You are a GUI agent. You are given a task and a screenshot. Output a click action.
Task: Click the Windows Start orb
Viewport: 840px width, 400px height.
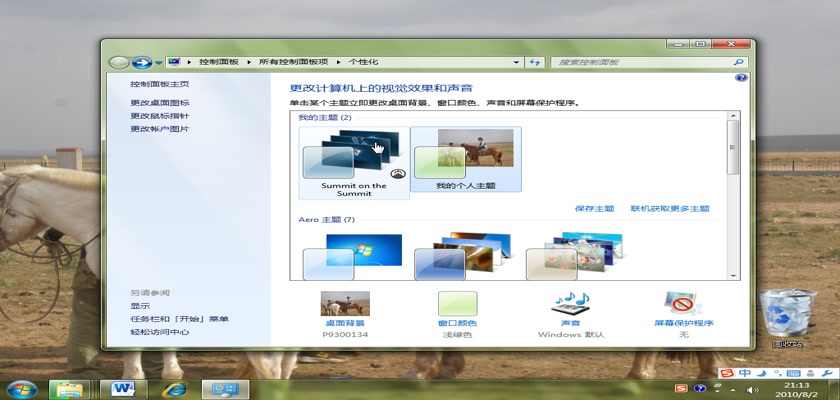[x=21, y=387]
